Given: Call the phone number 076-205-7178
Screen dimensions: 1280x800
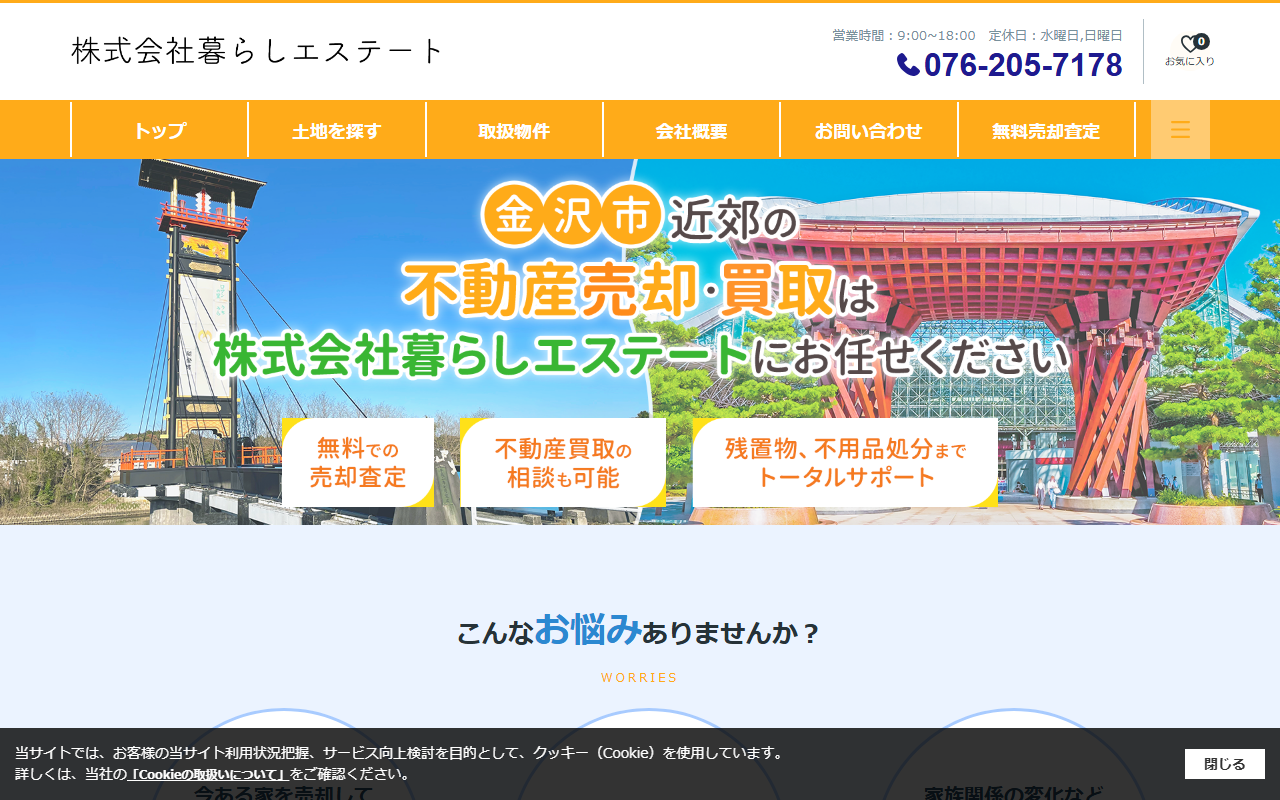Looking at the screenshot, I should point(1023,65).
